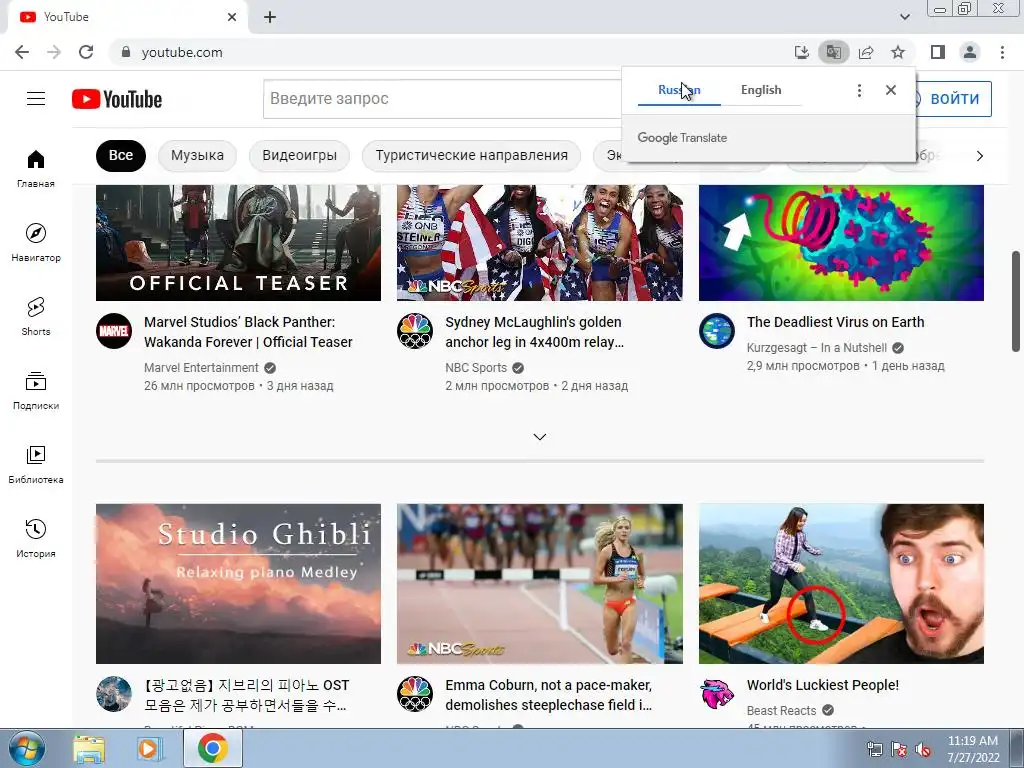Go back with browser back arrow
The image size is (1024, 768).
pyautogui.click(x=22, y=52)
